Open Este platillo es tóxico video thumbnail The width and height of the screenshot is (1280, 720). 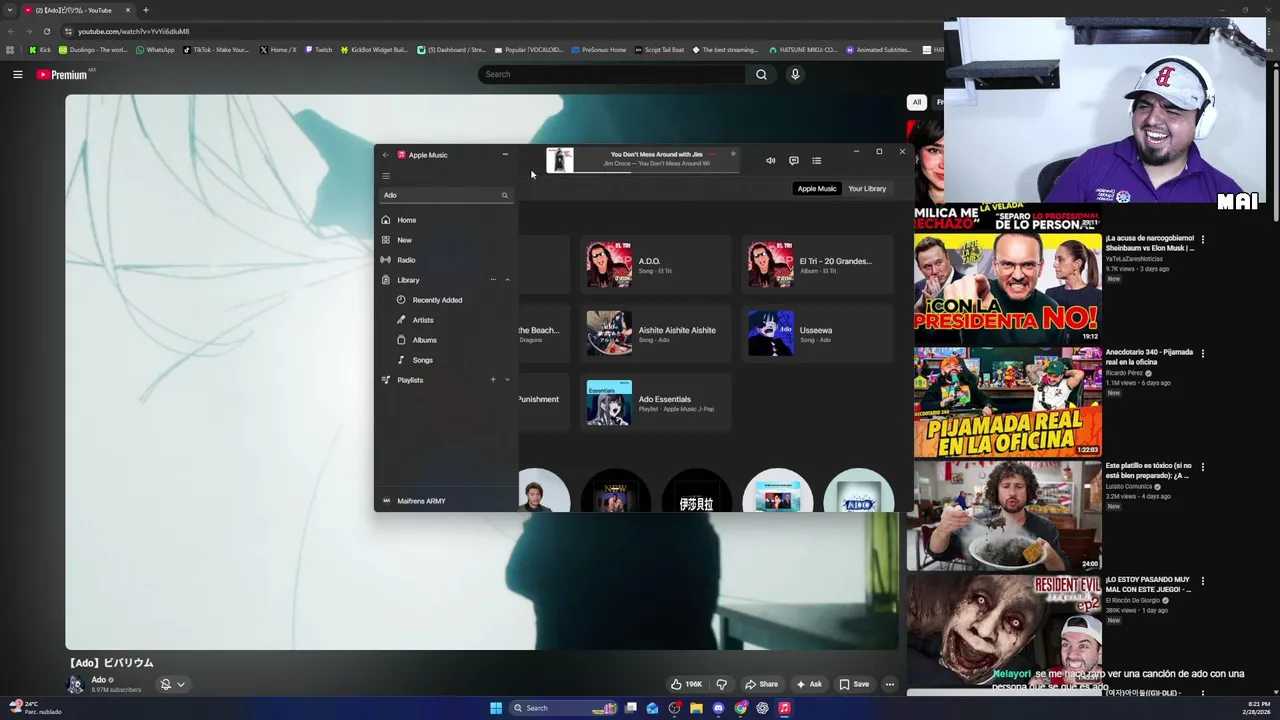[1007, 516]
